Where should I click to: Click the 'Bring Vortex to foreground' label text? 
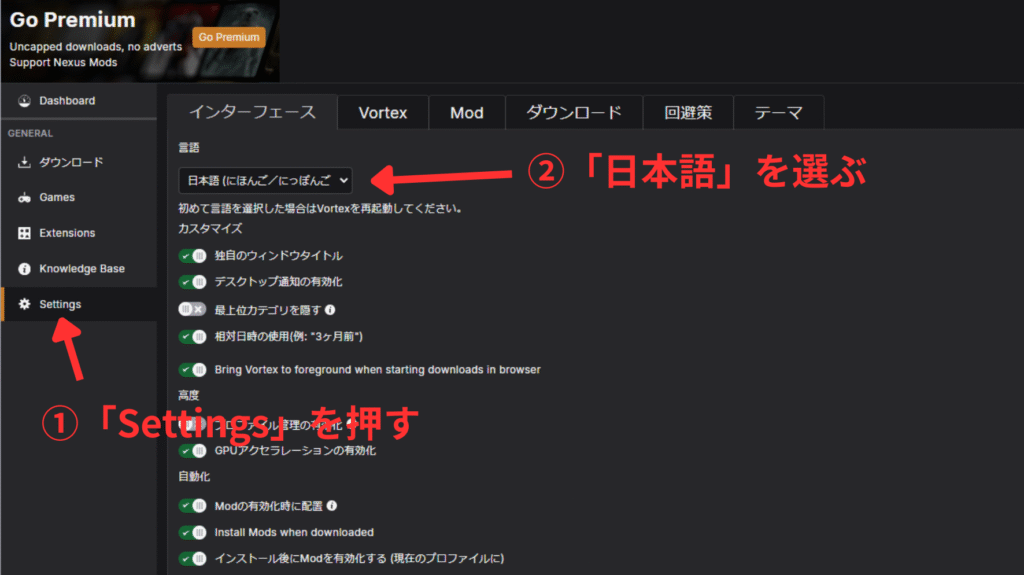(377, 370)
